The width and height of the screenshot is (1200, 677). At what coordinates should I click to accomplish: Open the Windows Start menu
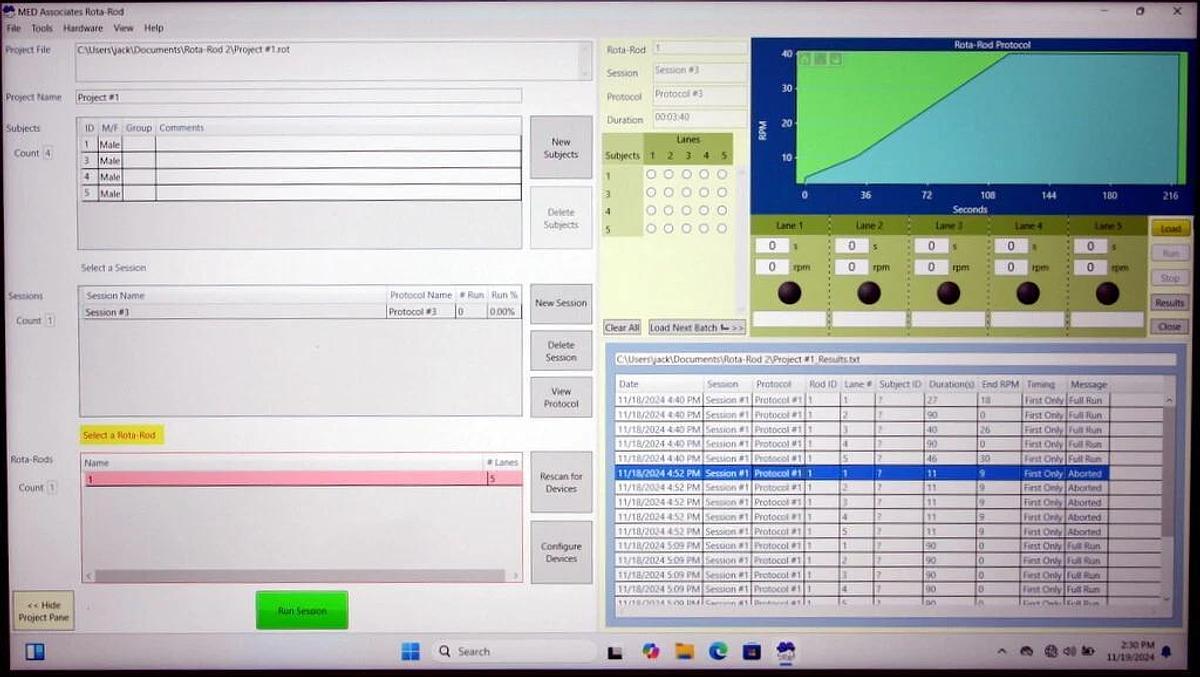(410, 651)
